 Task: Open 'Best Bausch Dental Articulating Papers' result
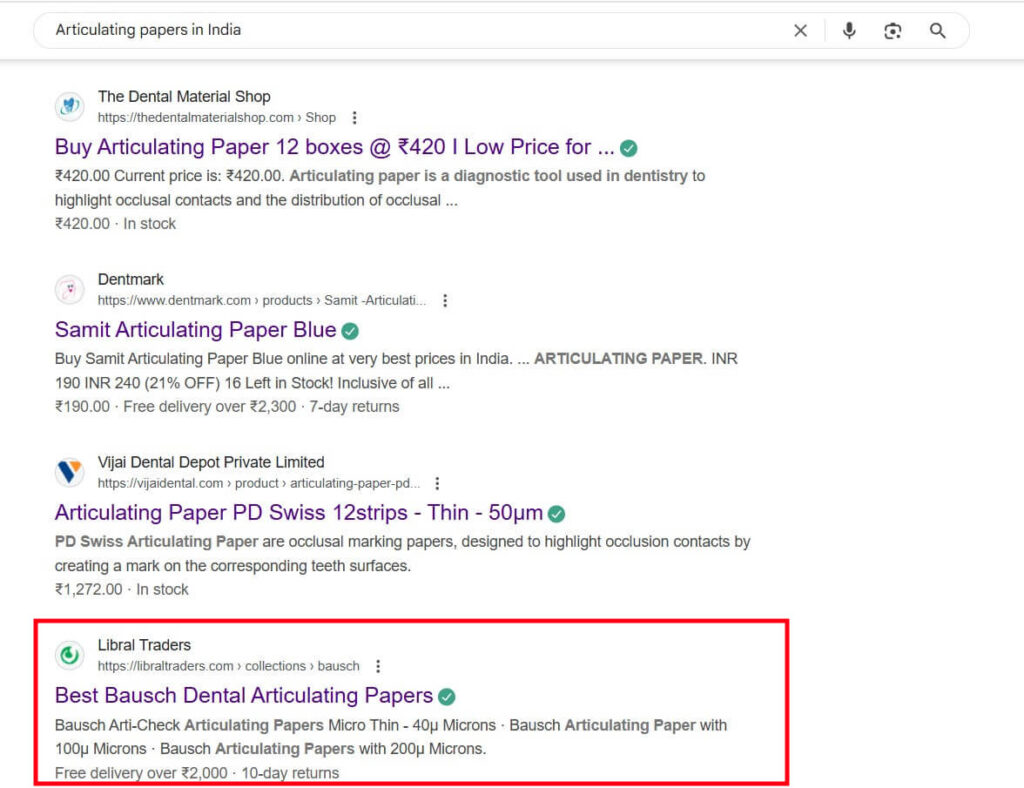[244, 696]
